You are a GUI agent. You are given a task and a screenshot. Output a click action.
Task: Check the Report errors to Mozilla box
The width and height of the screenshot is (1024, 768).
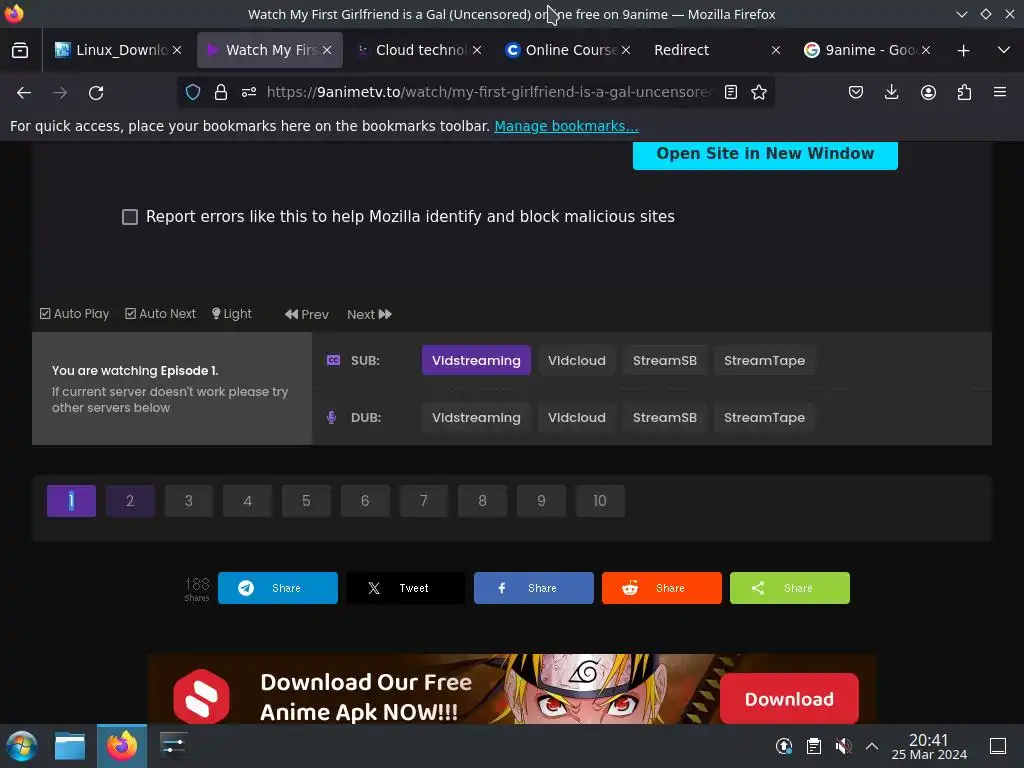[x=130, y=217]
